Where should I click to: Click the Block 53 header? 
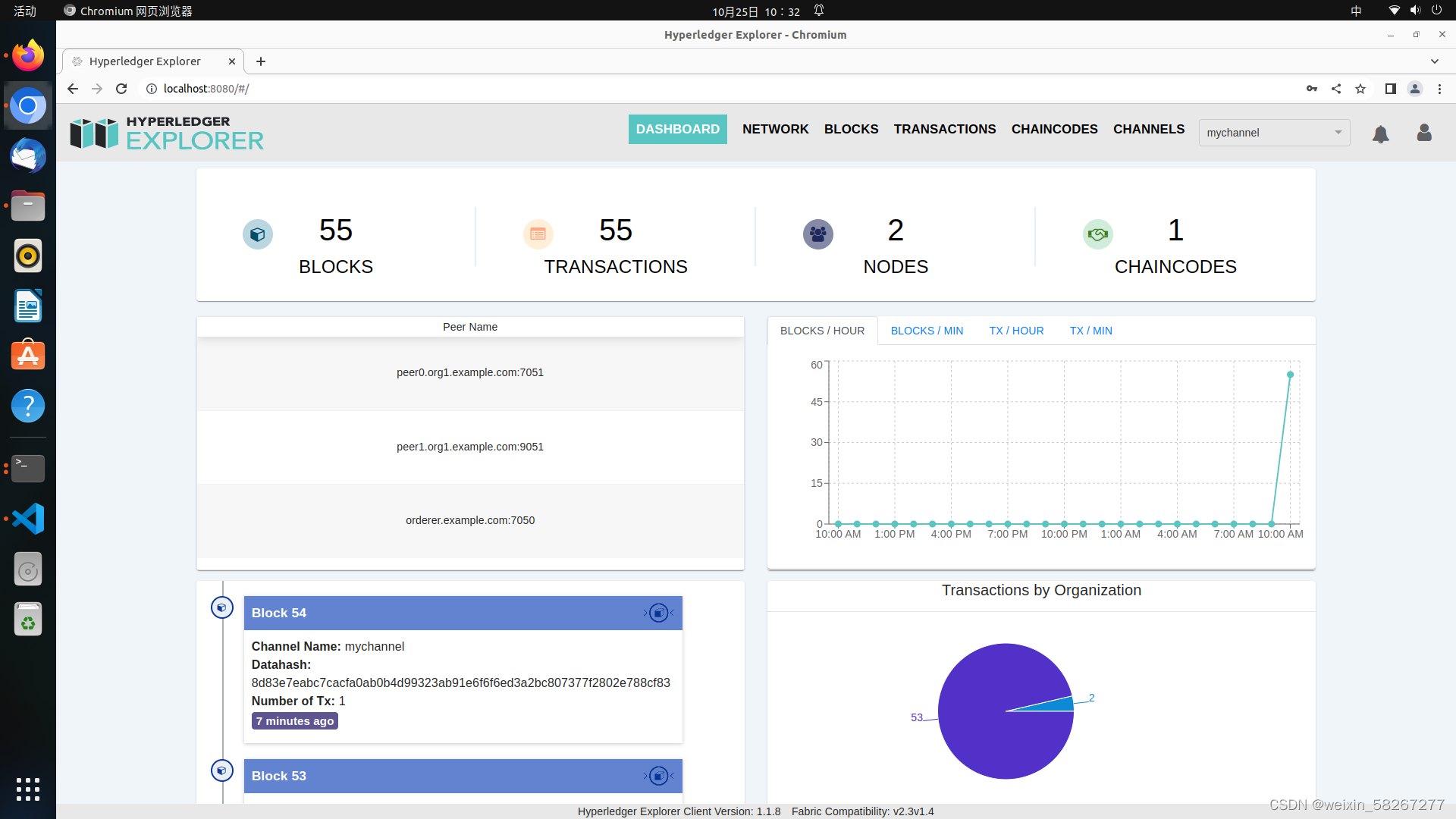tap(463, 776)
